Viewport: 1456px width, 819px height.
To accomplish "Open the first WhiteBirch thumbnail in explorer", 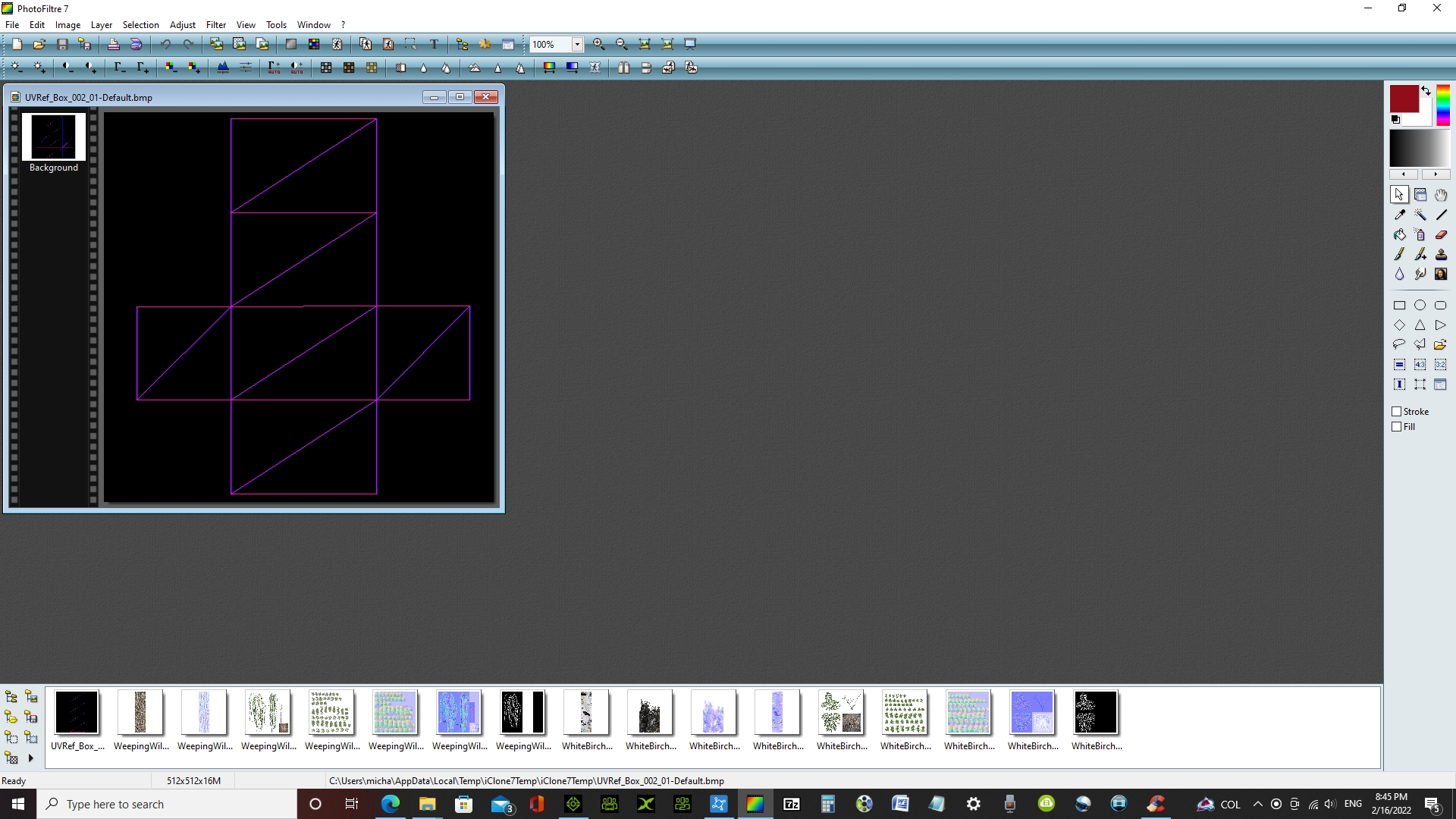I will pyautogui.click(x=586, y=713).
